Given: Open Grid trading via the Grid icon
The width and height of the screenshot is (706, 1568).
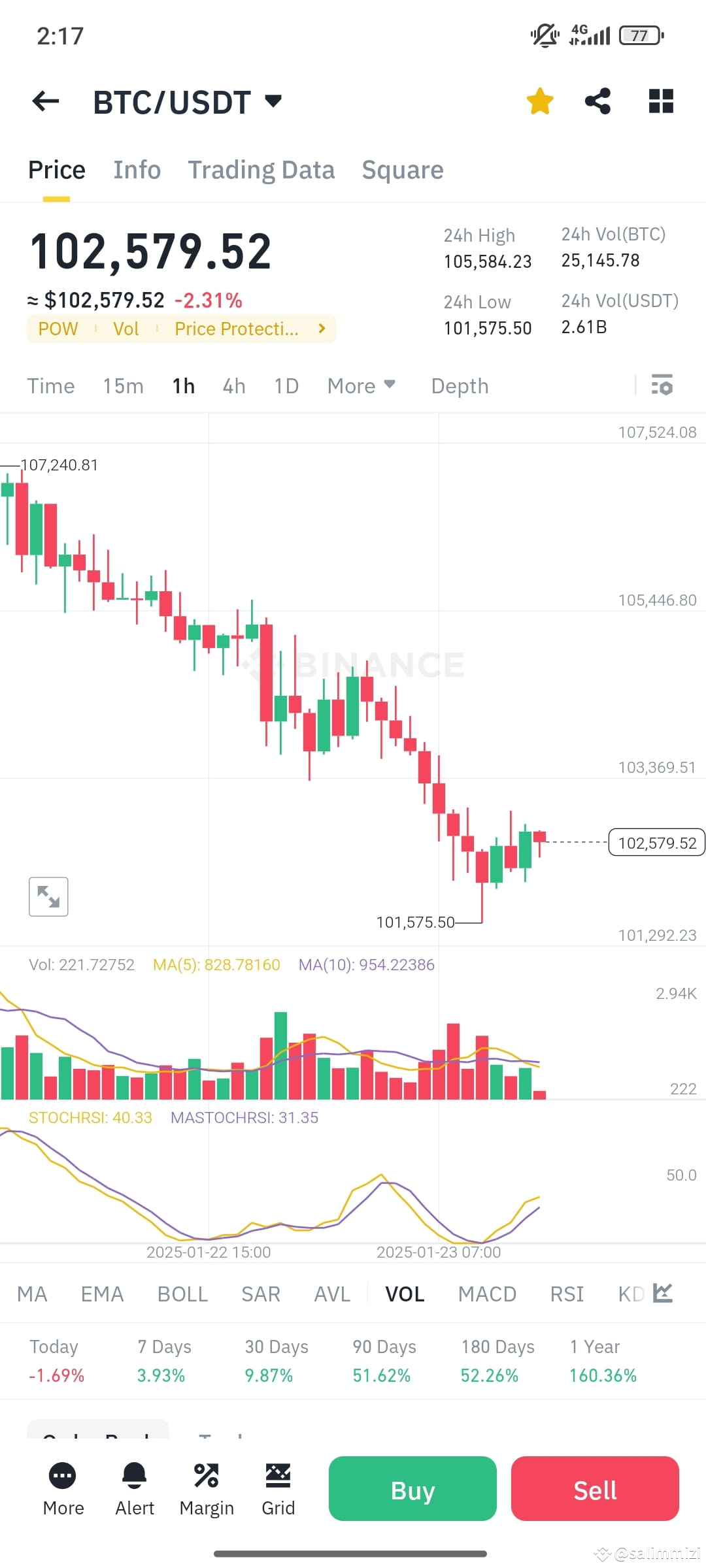Looking at the screenshot, I should (x=278, y=1491).
